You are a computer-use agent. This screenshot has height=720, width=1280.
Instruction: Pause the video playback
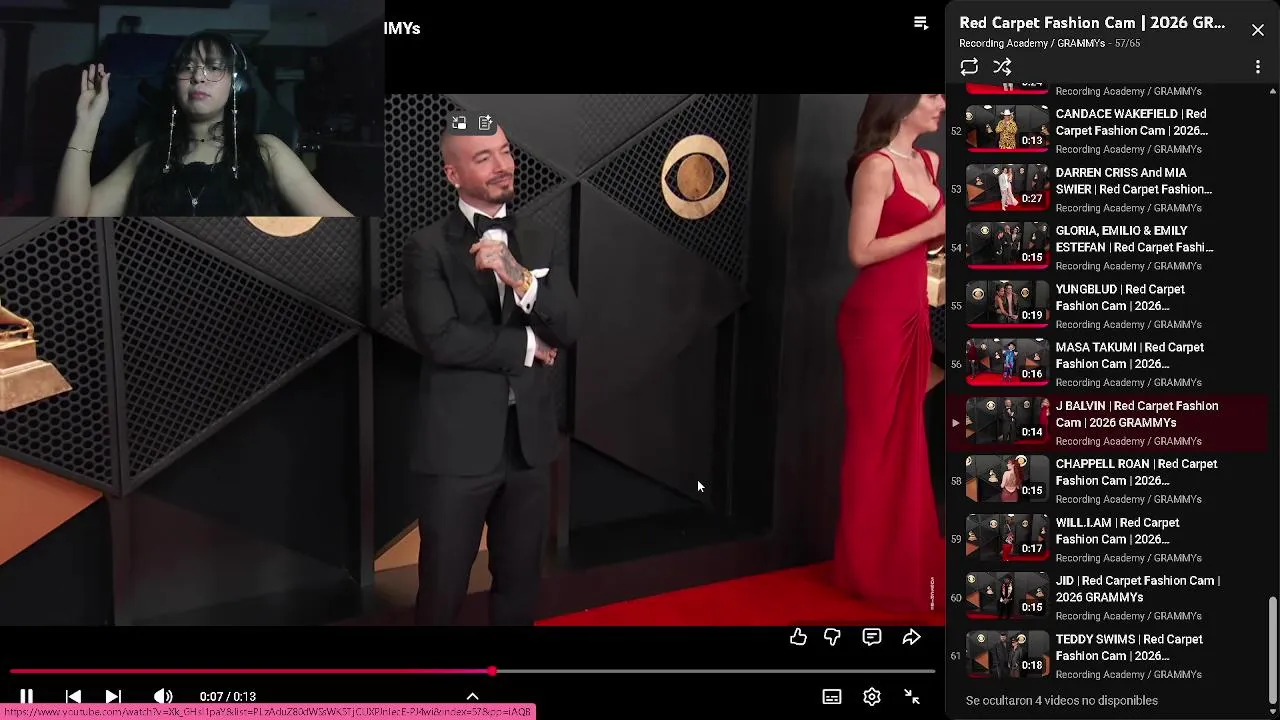26,696
